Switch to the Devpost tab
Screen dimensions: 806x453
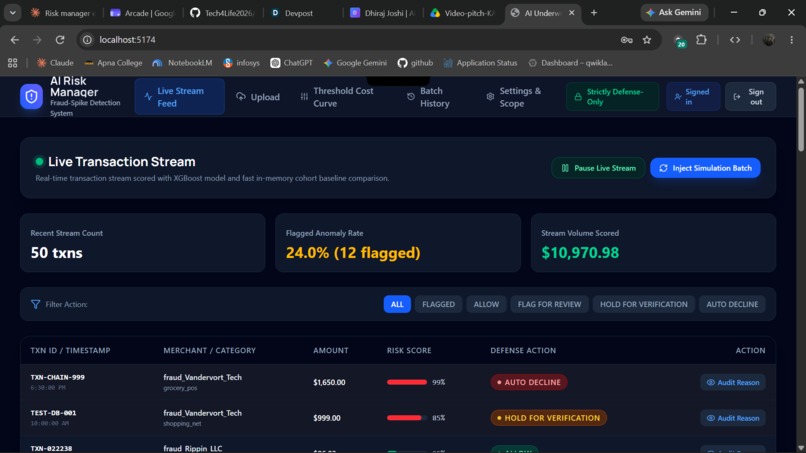pos(303,13)
